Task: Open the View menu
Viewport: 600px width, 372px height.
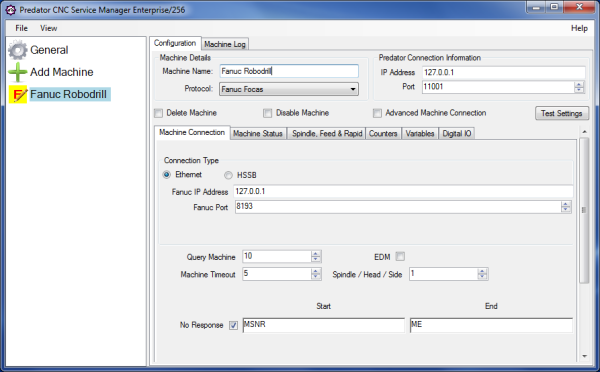Action: [49, 28]
